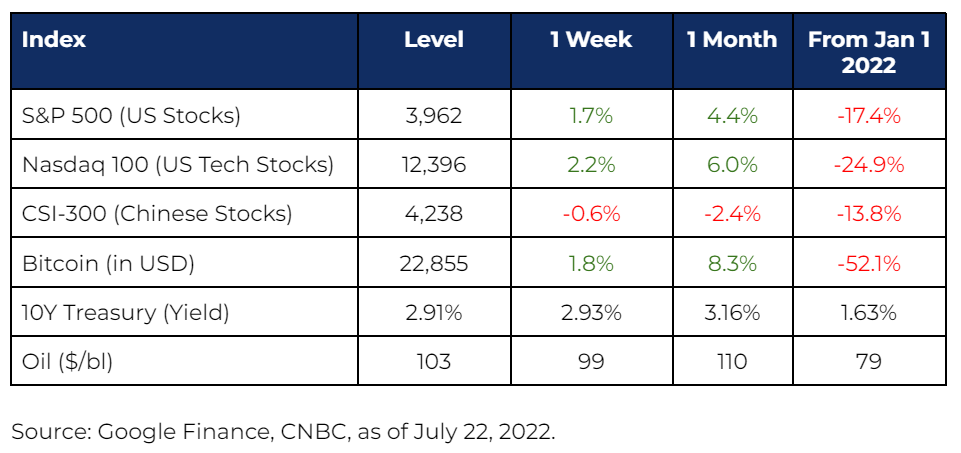
Task: Click the Level column header
Action: (434, 40)
